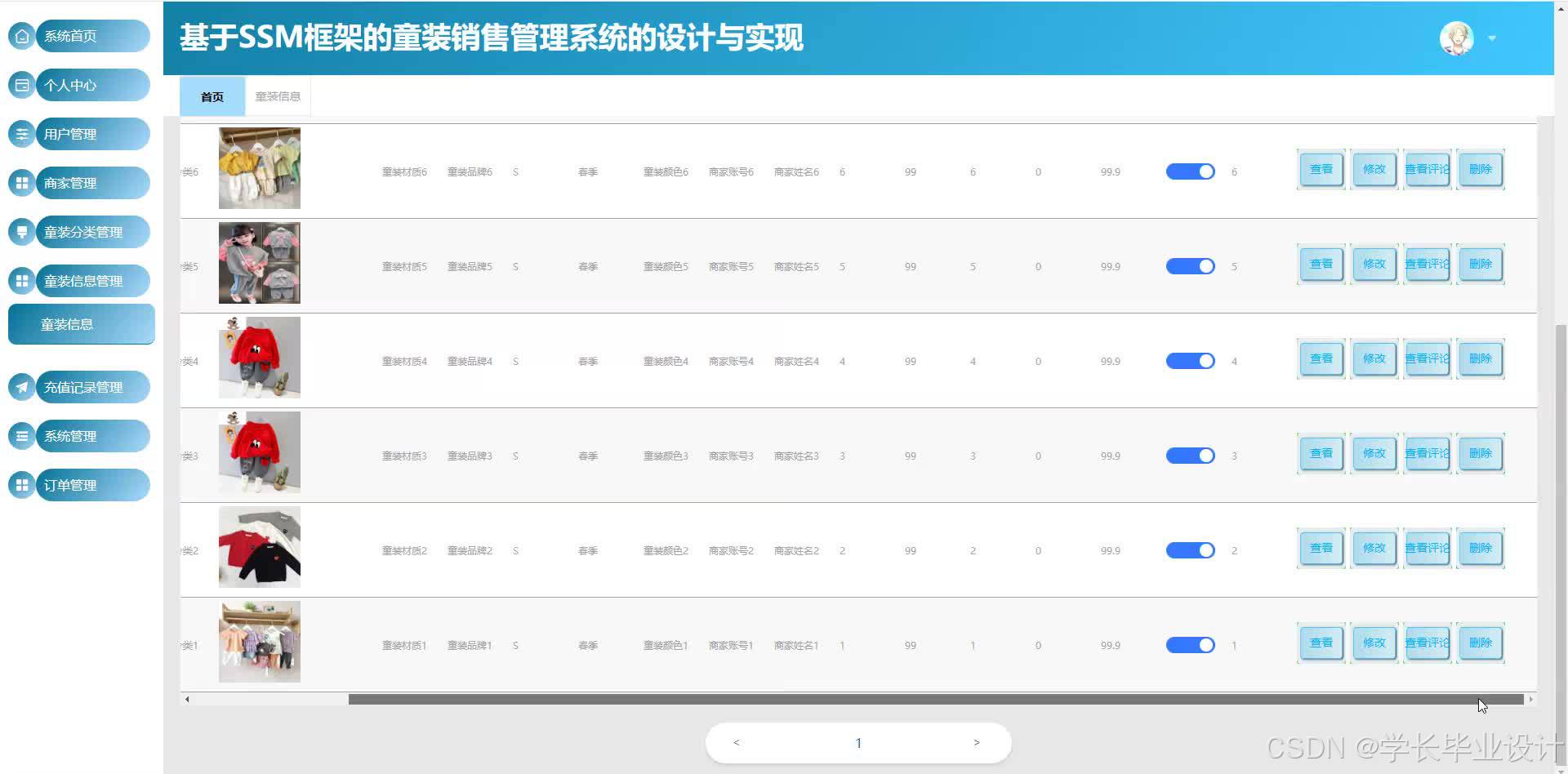Expand the 充值记录管理 sidebar menu
The height and width of the screenshot is (774, 1568).
[x=92, y=387]
